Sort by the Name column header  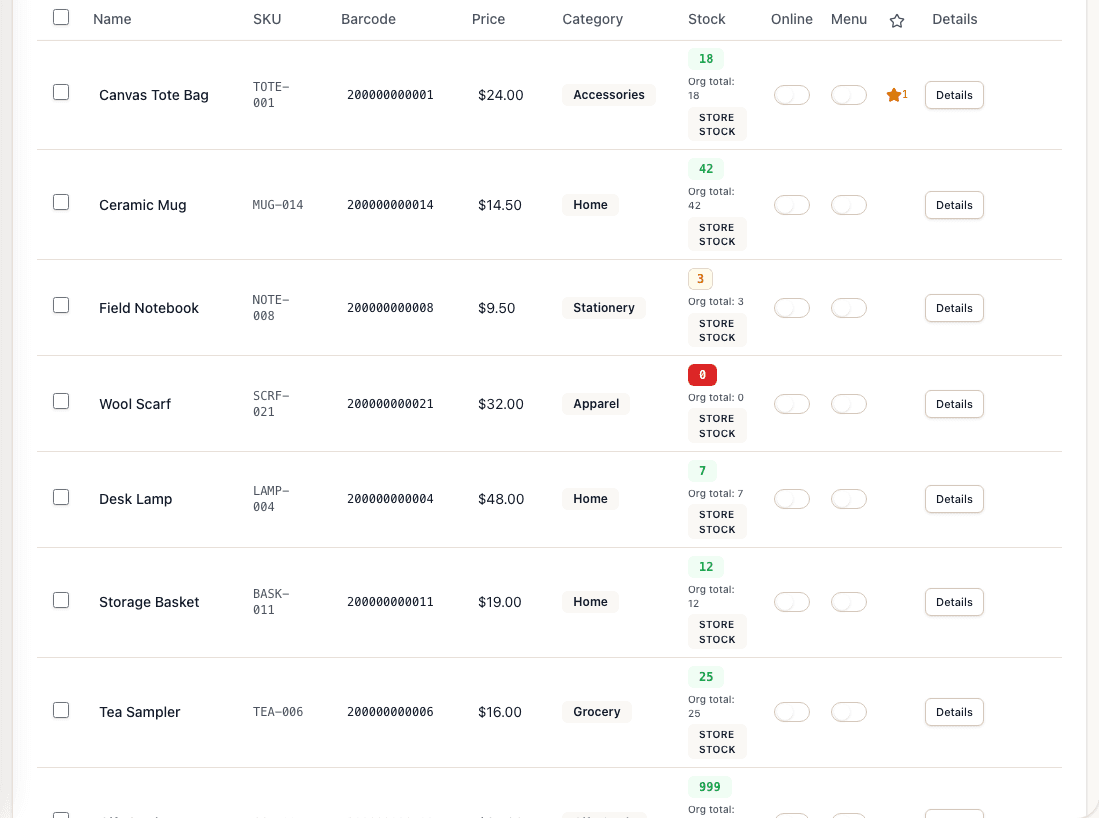pyautogui.click(x=112, y=20)
